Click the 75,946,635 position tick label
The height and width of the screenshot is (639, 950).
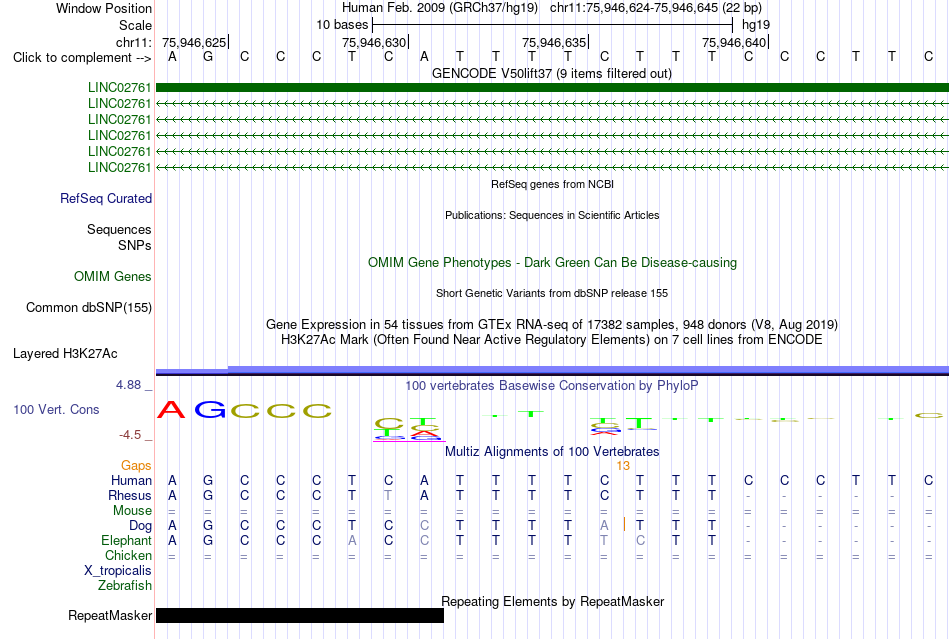[x=554, y=42]
